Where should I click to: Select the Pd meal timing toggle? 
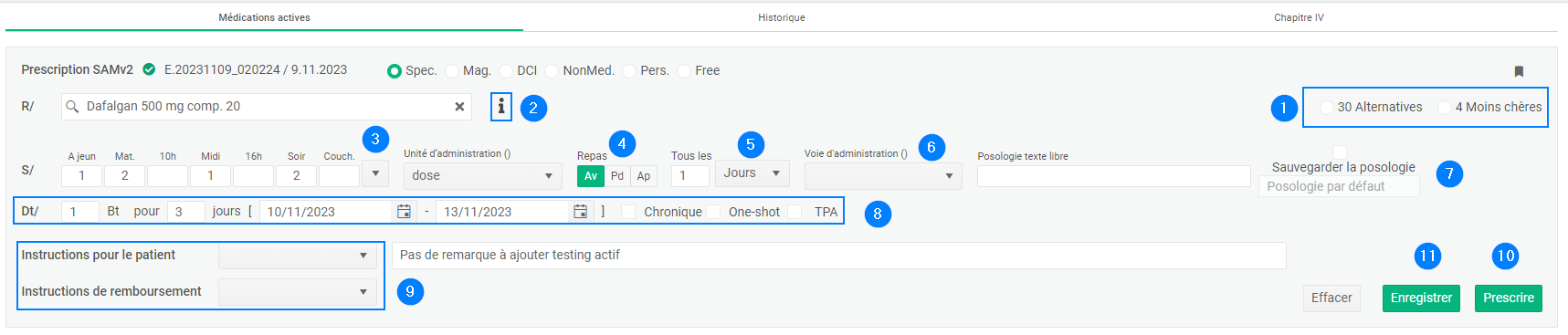coord(617,176)
